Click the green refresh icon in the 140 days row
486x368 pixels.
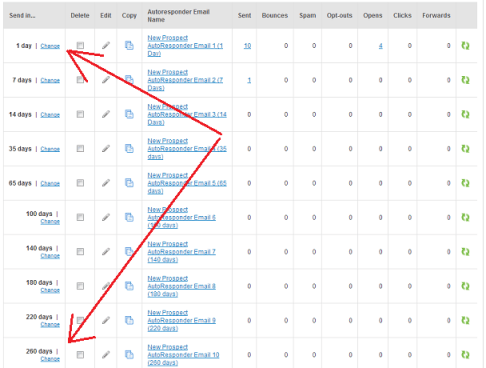(x=465, y=252)
